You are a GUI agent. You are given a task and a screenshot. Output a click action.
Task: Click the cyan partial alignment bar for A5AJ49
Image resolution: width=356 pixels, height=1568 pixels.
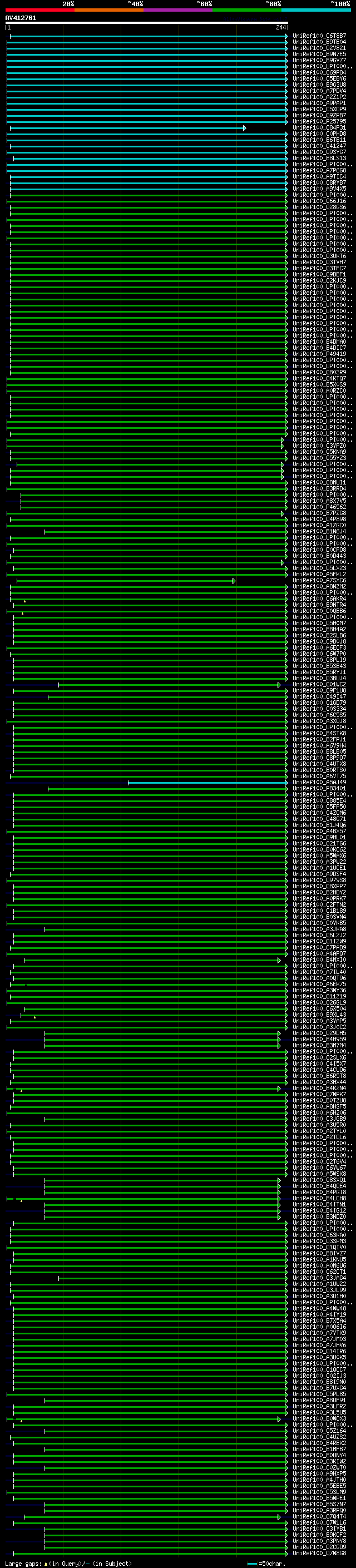tap(207, 782)
